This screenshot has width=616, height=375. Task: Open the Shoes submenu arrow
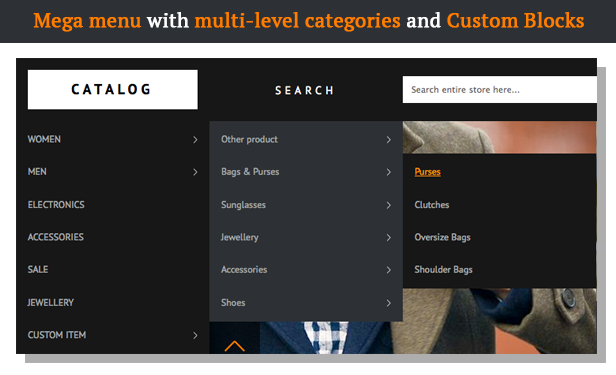389,303
